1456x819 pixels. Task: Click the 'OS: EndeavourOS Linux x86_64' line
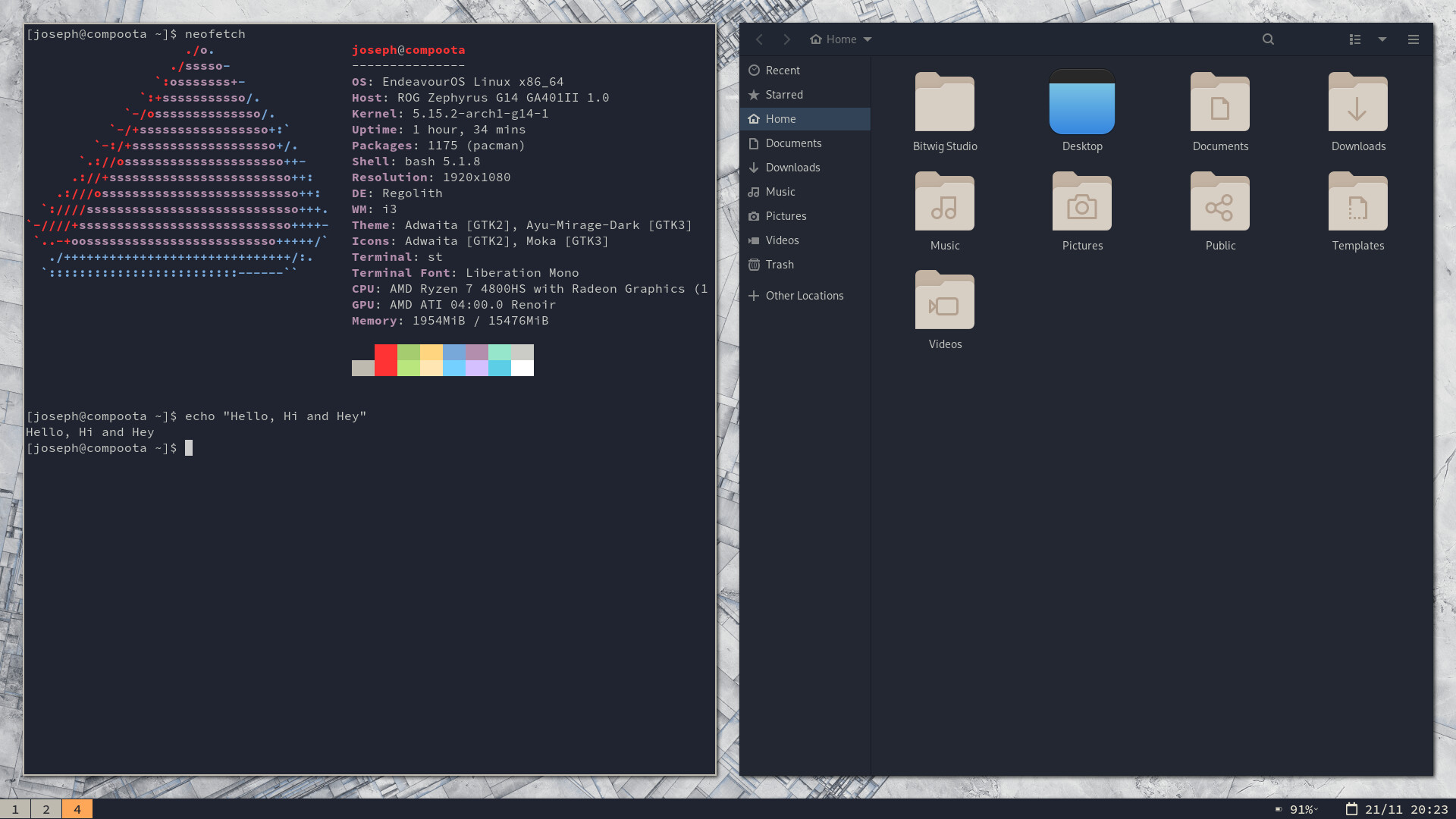click(458, 82)
